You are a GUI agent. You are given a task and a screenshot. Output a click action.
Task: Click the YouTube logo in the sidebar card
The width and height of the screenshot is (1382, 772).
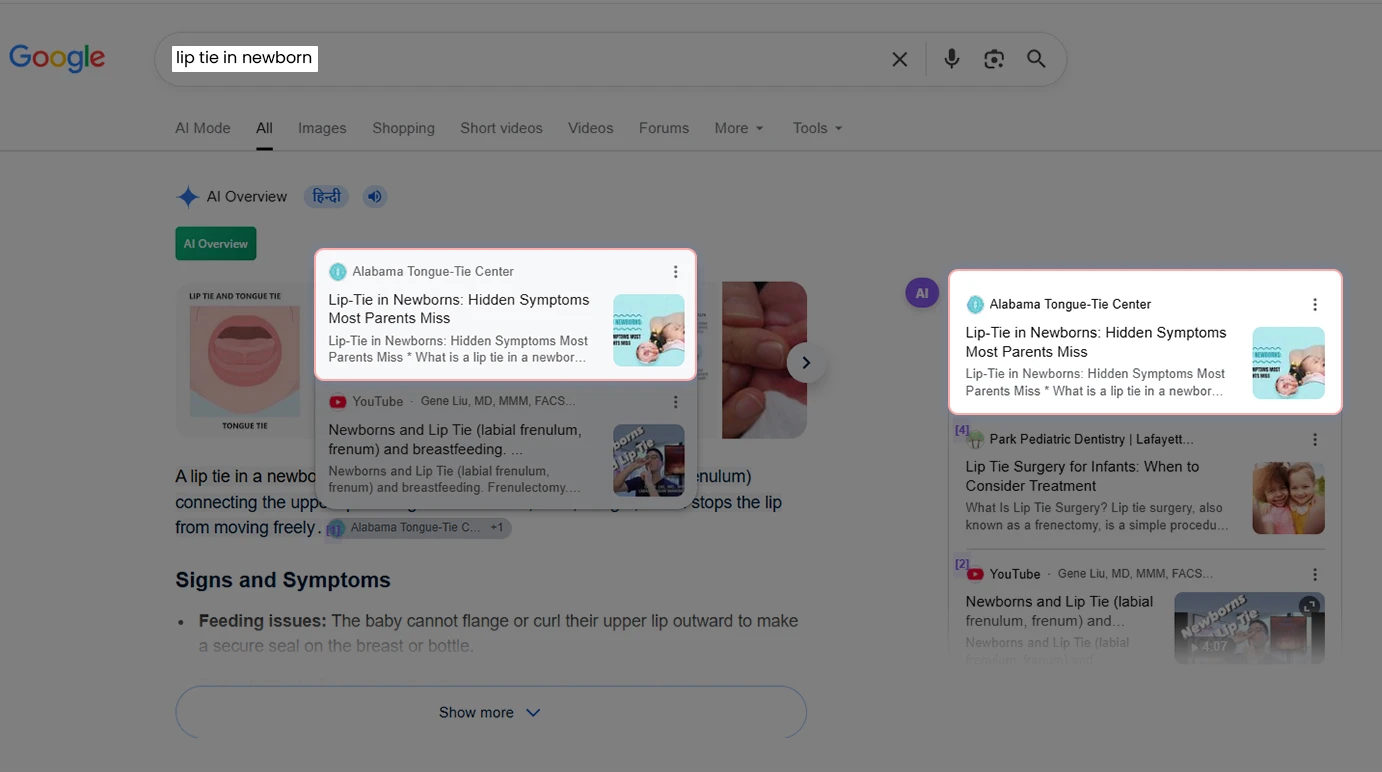975,575
